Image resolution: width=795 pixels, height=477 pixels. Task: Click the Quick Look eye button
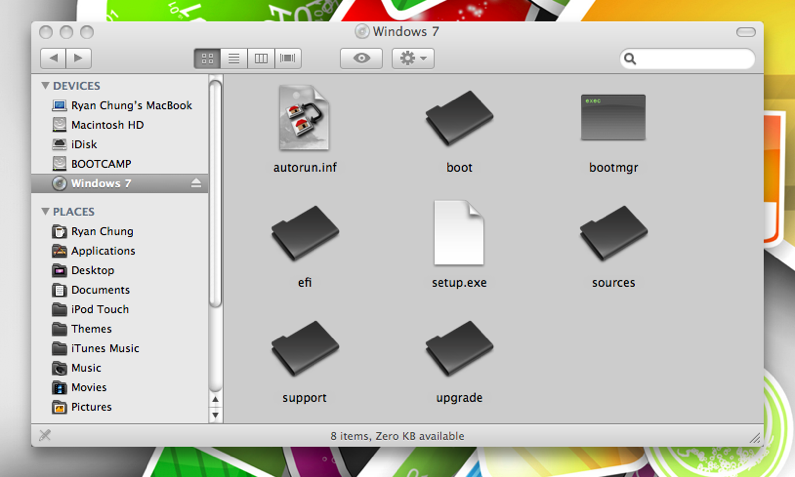(x=362, y=58)
